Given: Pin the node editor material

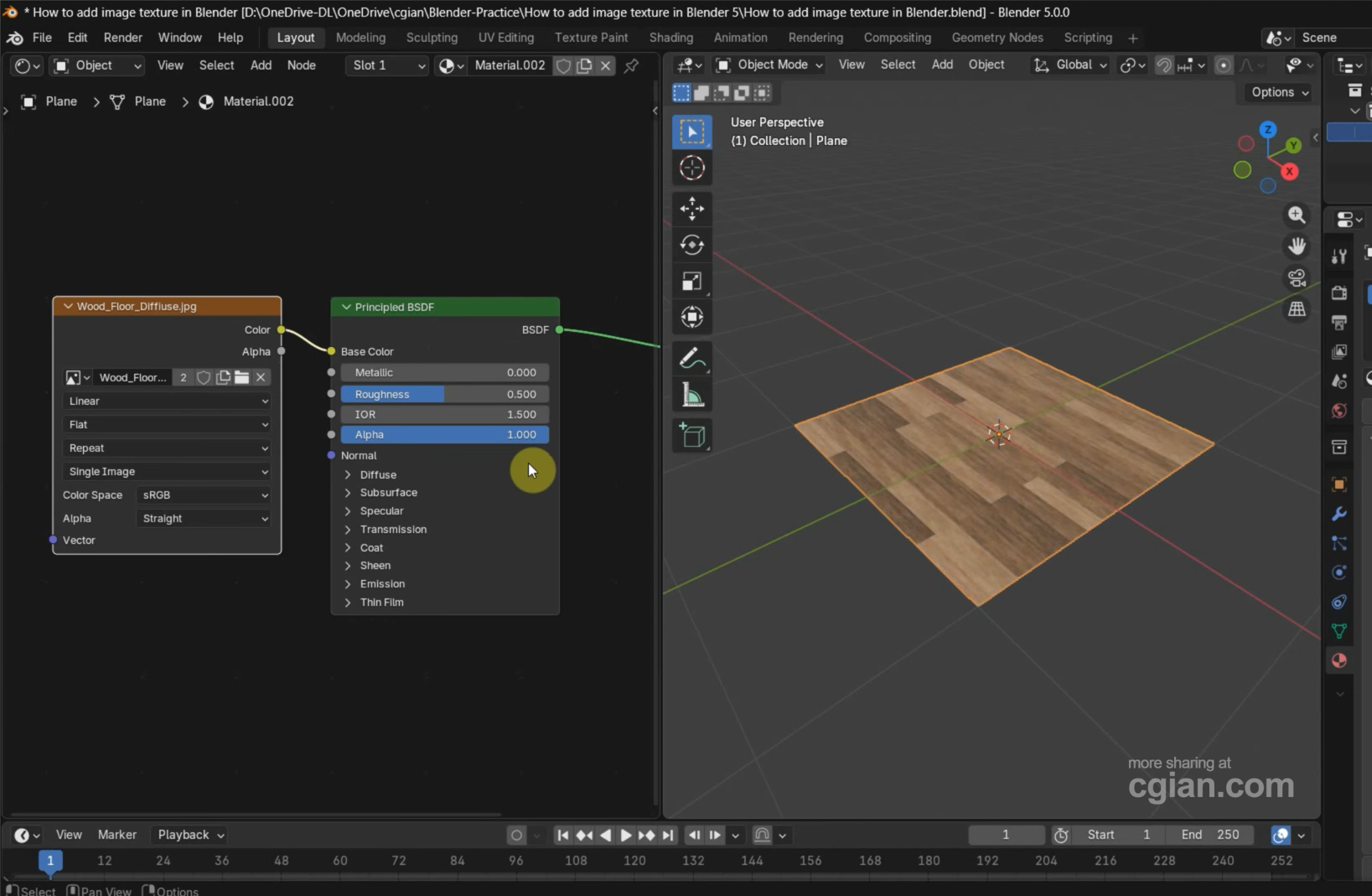Looking at the screenshot, I should [632, 65].
